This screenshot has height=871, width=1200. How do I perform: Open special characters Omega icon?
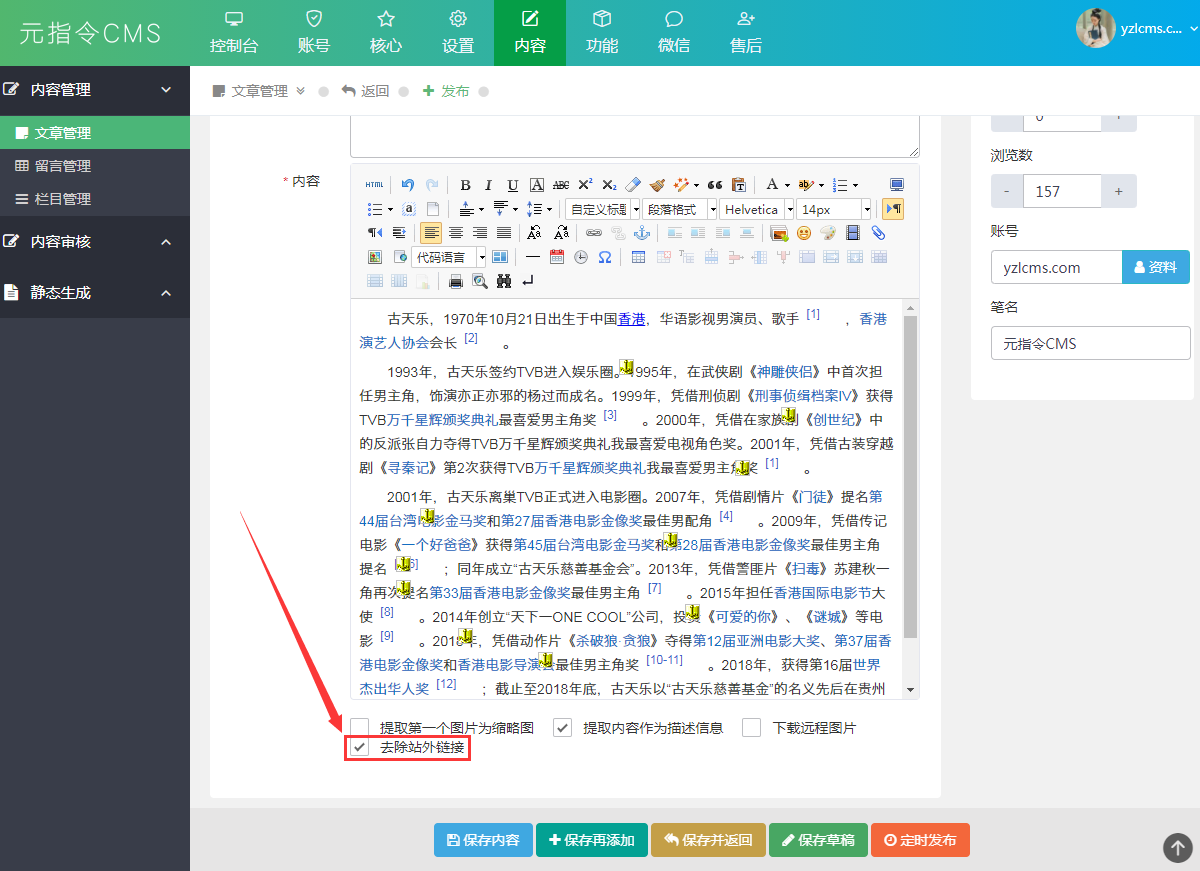[604, 257]
